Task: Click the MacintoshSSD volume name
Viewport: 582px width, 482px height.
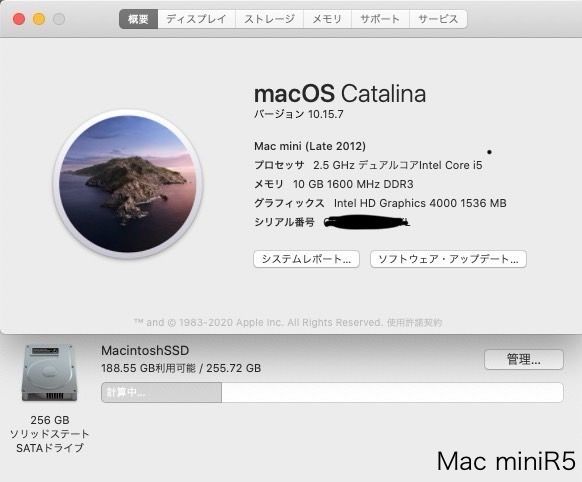Action: click(x=145, y=351)
